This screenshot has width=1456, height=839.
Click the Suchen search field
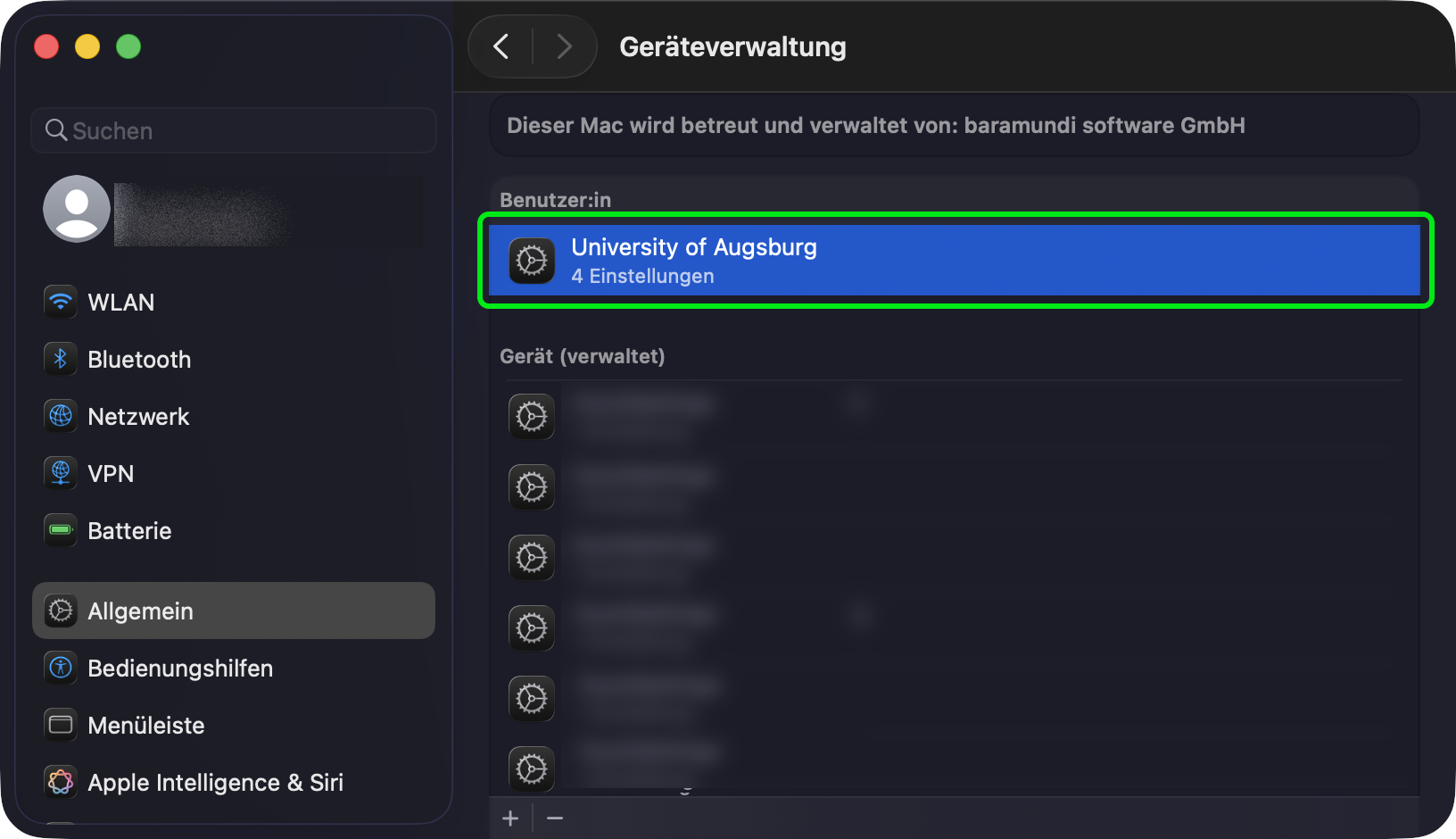pyautogui.click(x=234, y=130)
